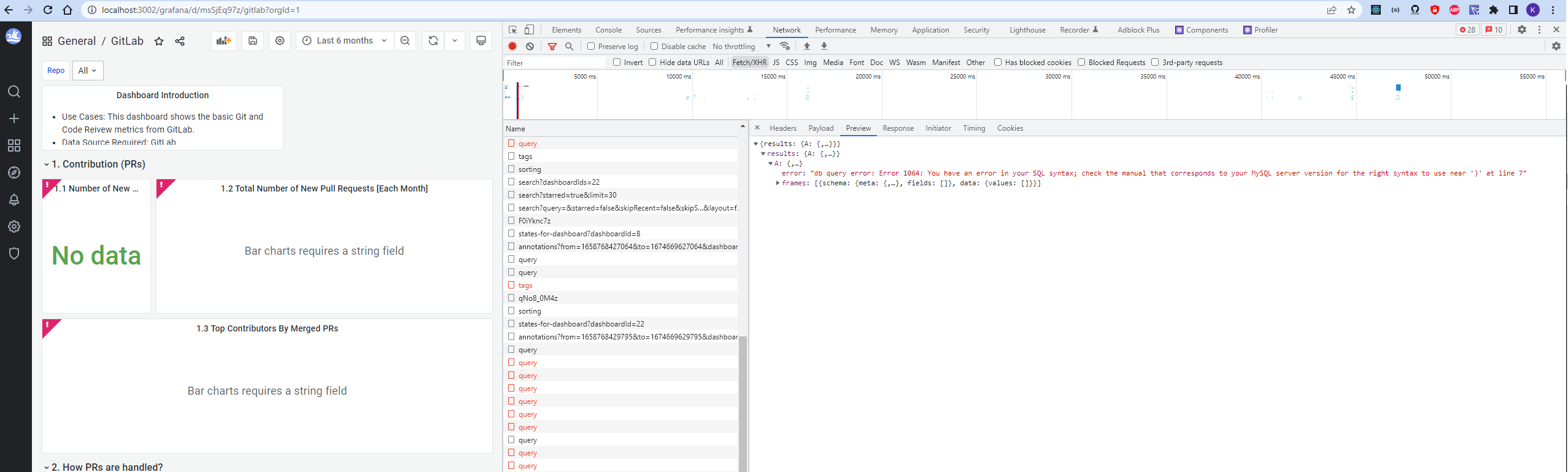
Task: Open network search magnifier
Action: click(x=570, y=46)
